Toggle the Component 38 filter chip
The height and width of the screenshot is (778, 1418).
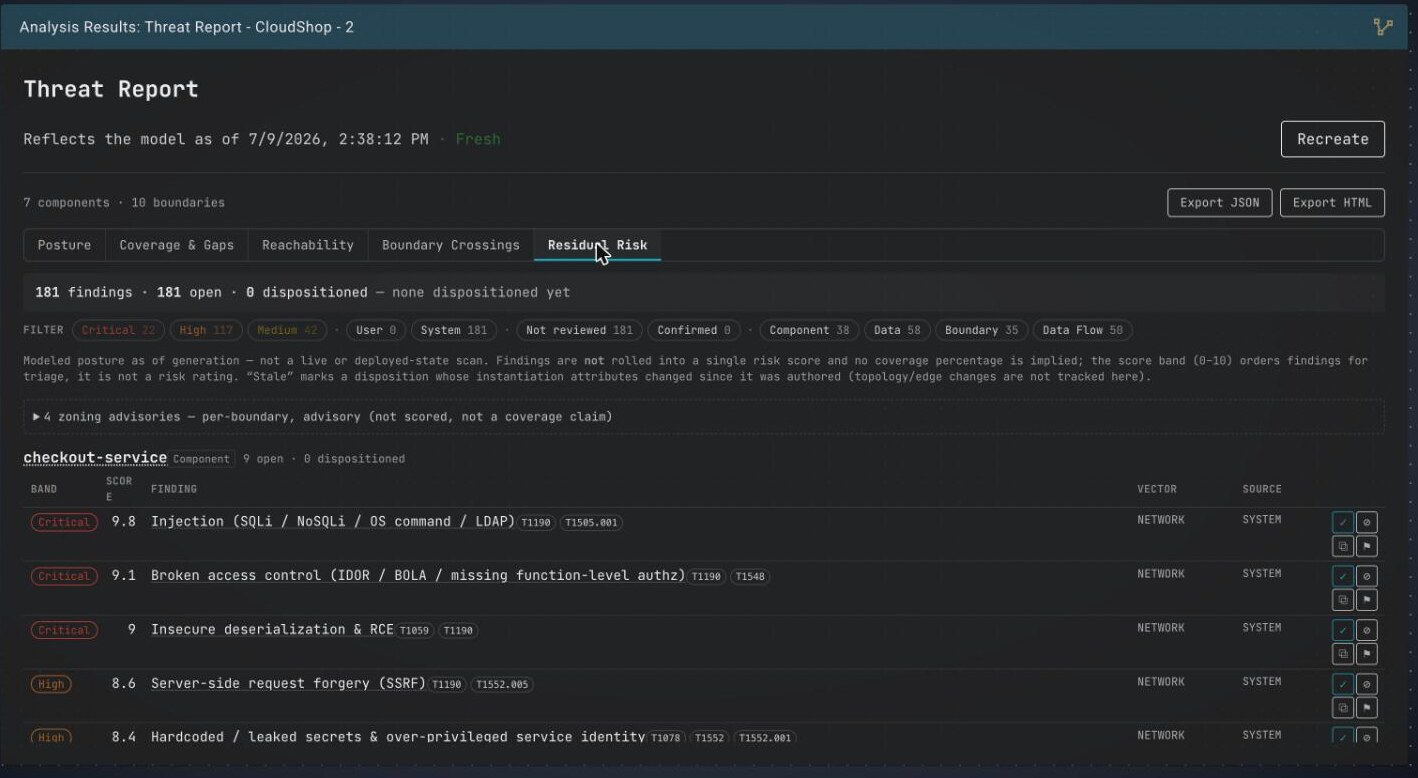[x=809, y=330]
